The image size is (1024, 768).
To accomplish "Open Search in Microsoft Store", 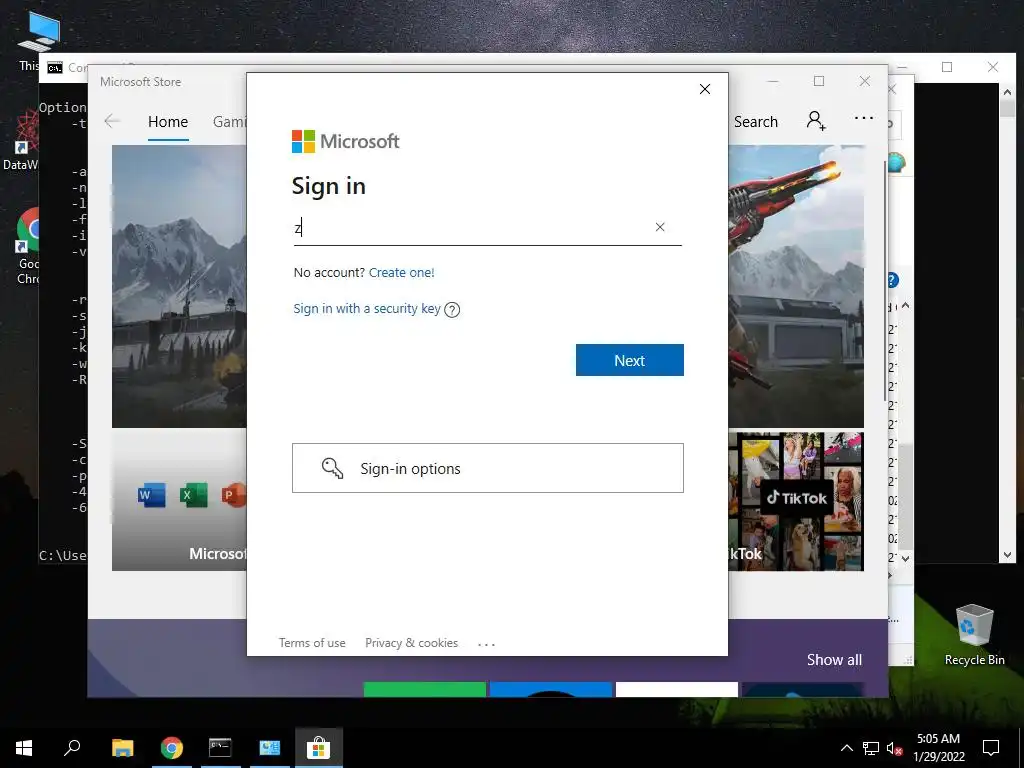I will [x=756, y=121].
